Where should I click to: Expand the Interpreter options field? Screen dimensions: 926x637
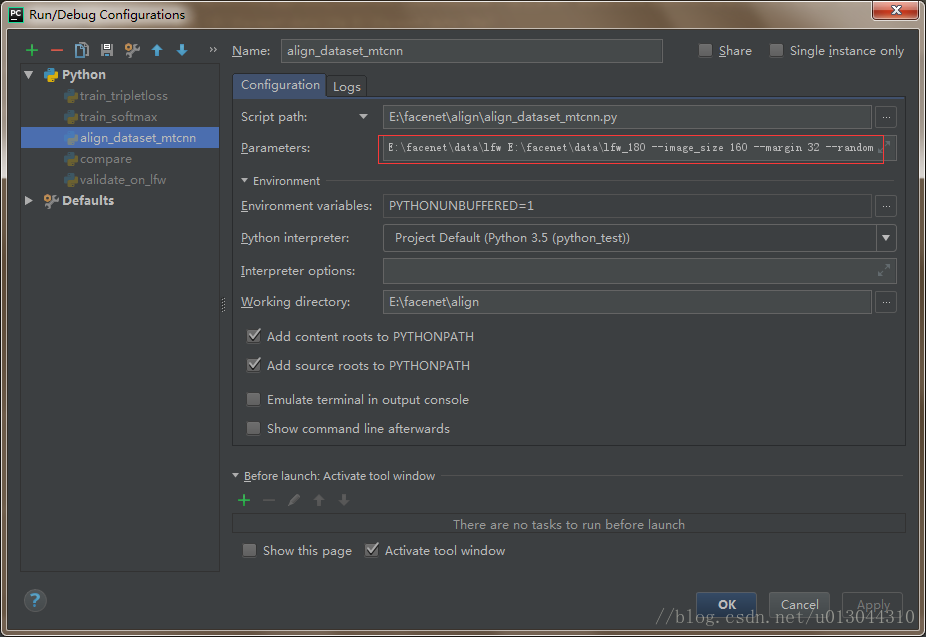point(884,270)
